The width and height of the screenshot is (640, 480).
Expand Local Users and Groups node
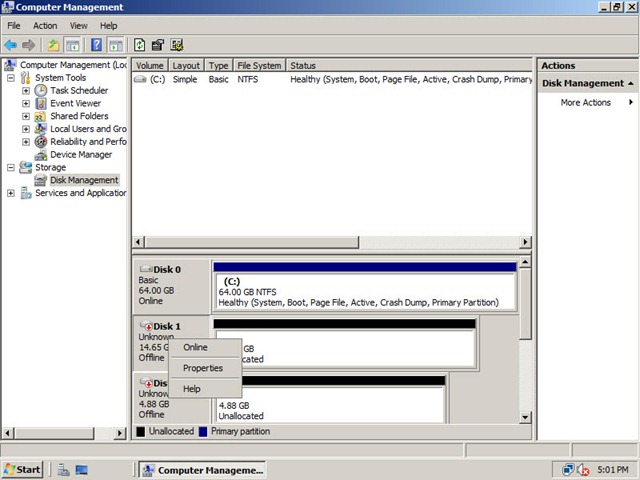click(26, 129)
